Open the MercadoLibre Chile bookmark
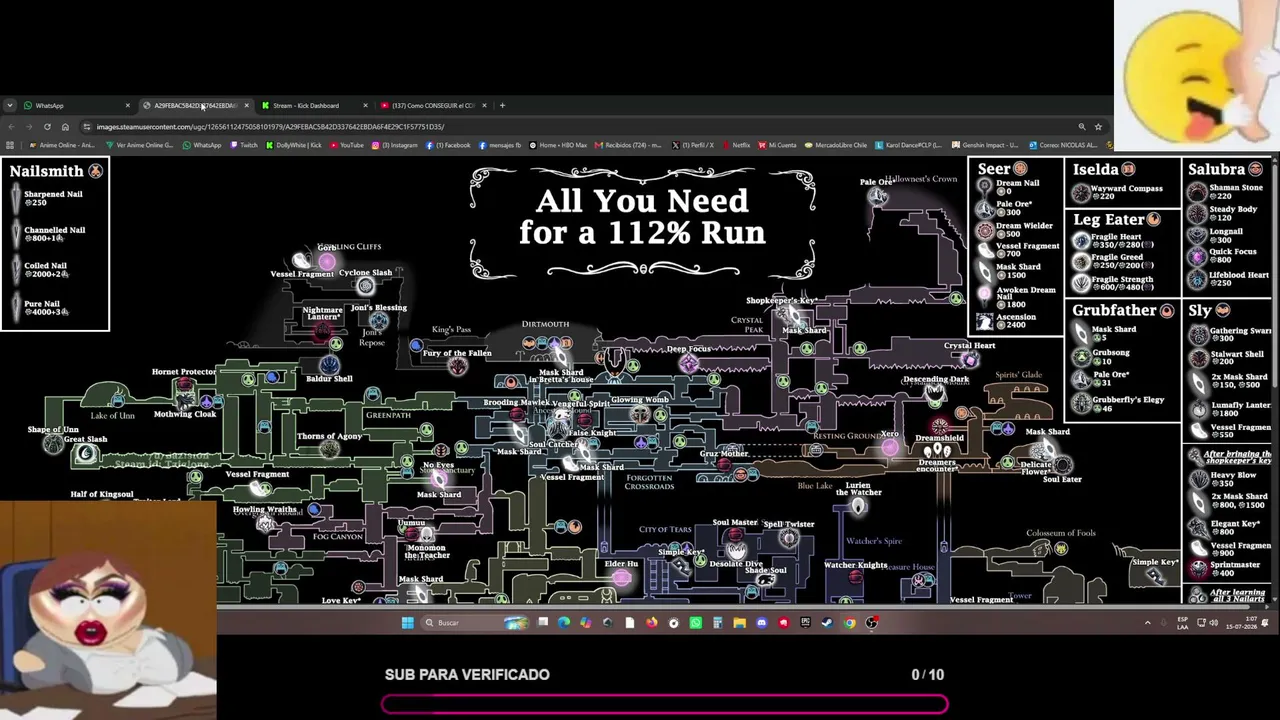The image size is (1280, 720). point(838,145)
